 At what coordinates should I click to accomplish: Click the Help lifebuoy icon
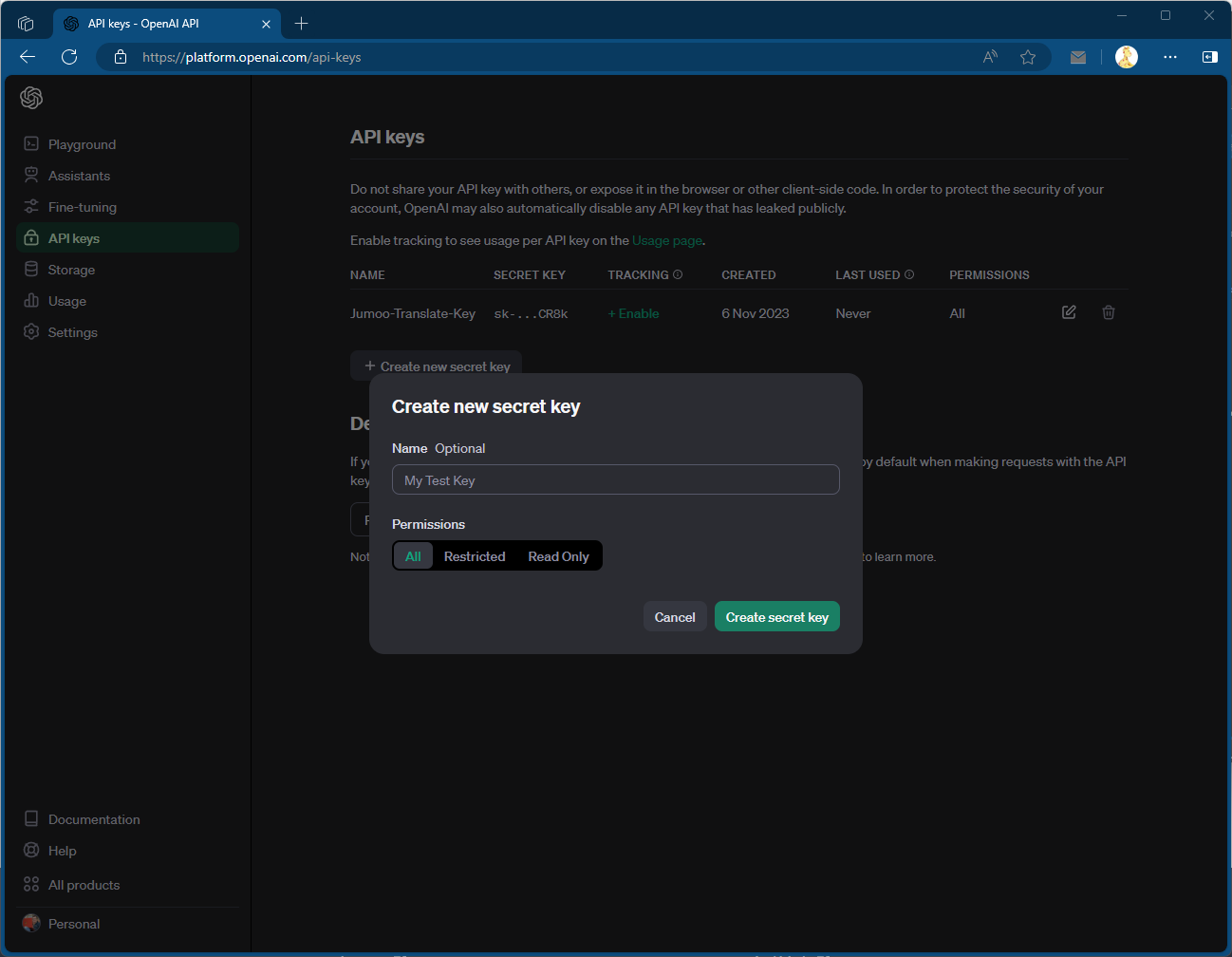31,850
